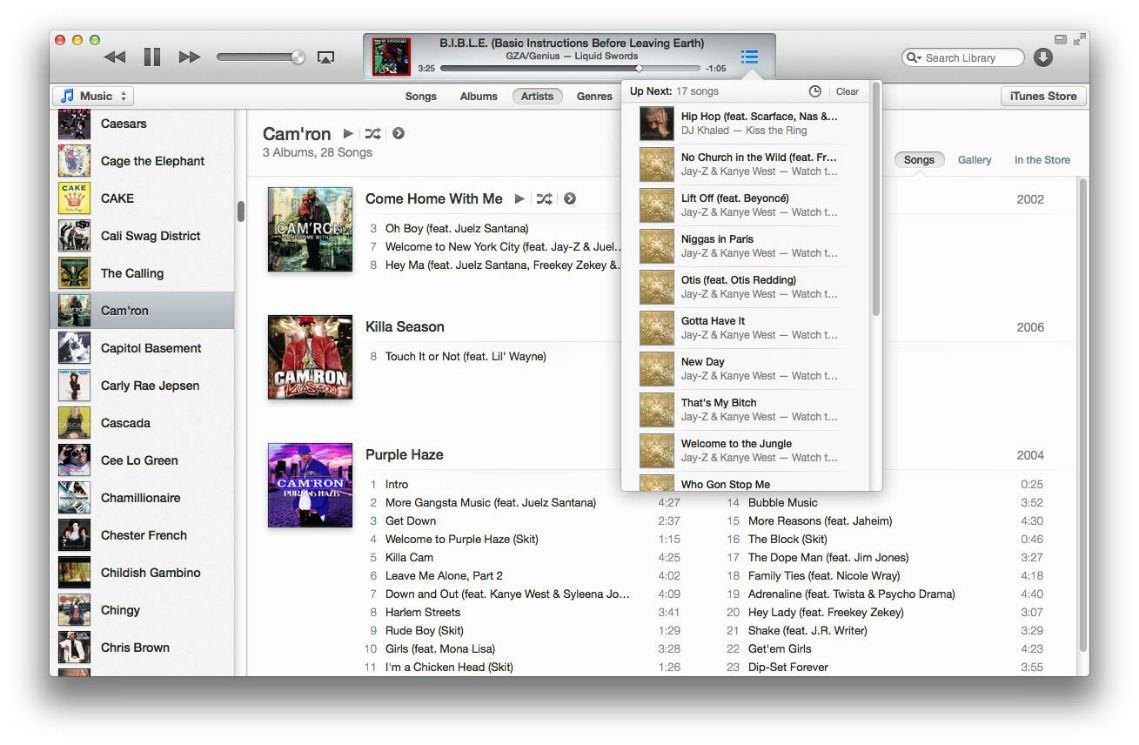Viewport: 1139px width, 745px height.
Task: Click the Come Home With Me album cover
Action: coord(310,229)
